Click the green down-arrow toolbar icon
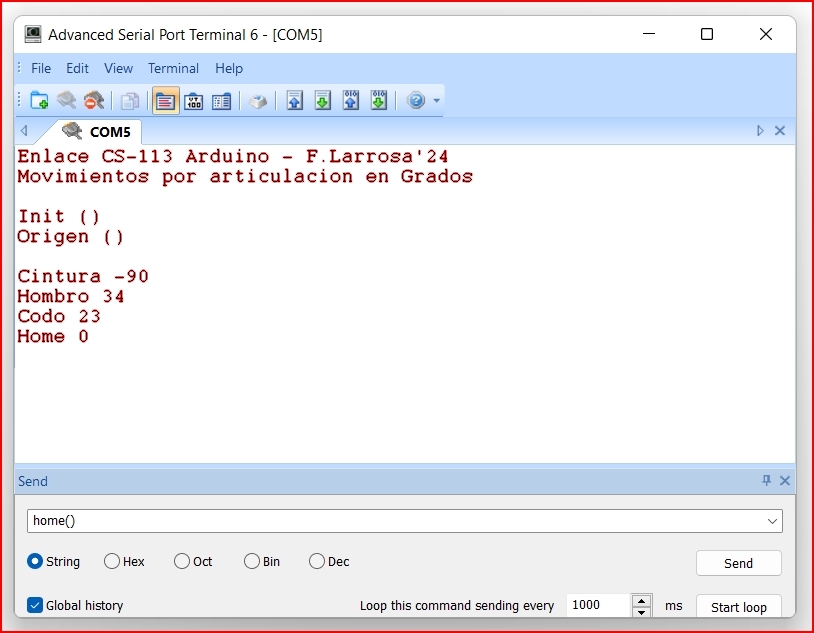Viewport: 814px width, 633px height. [323, 100]
